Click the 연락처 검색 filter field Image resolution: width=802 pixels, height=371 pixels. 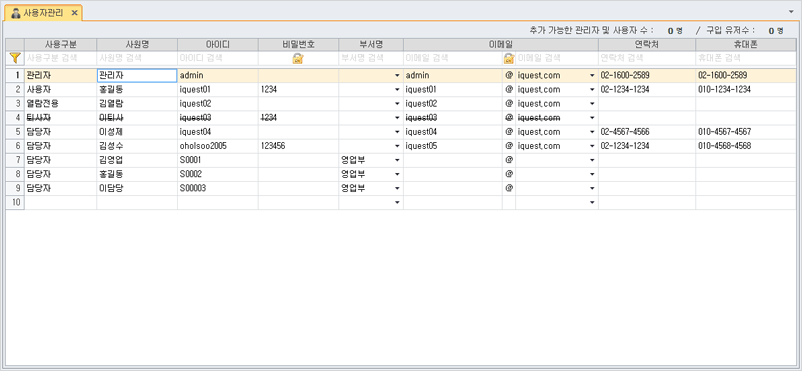coord(647,58)
